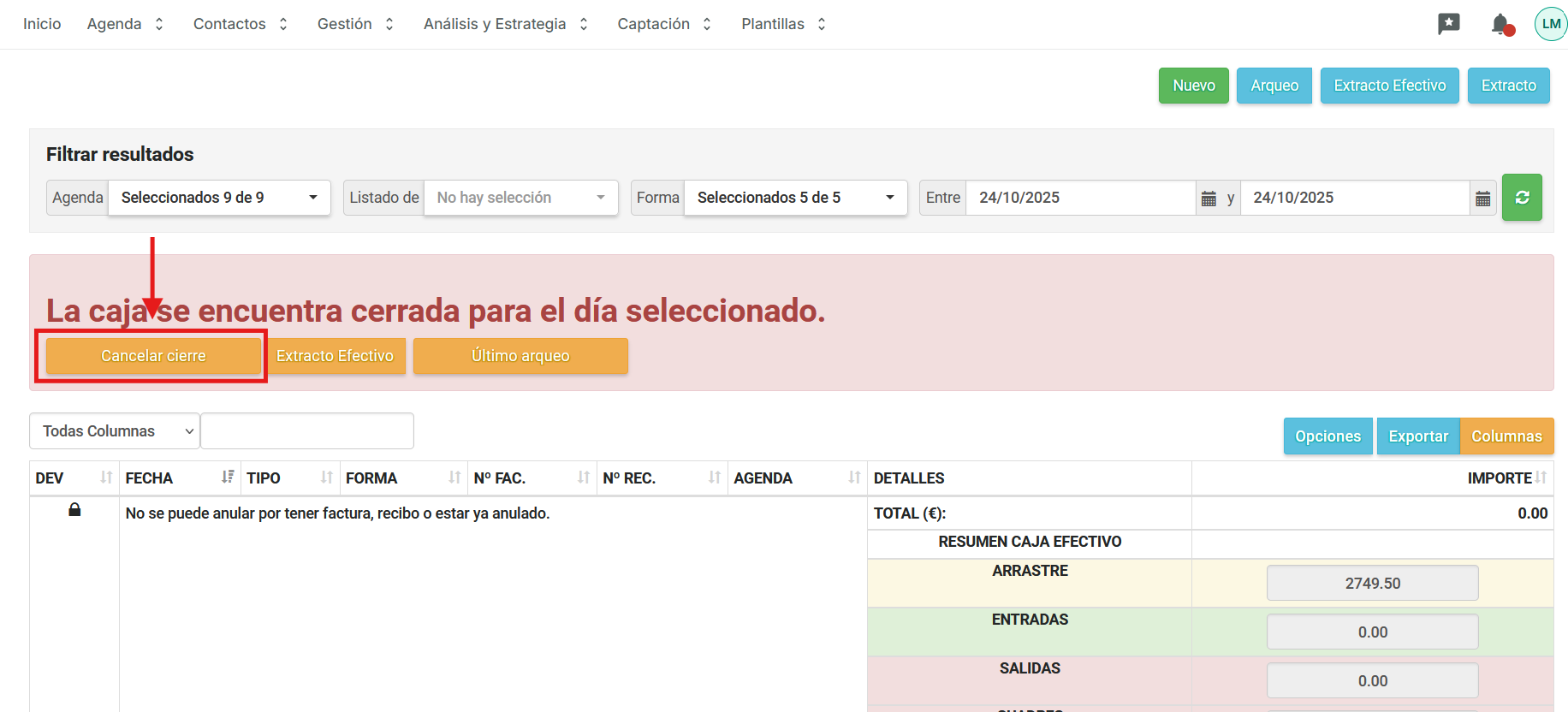
Task: Expand the Listado de dropdown
Action: [520, 198]
